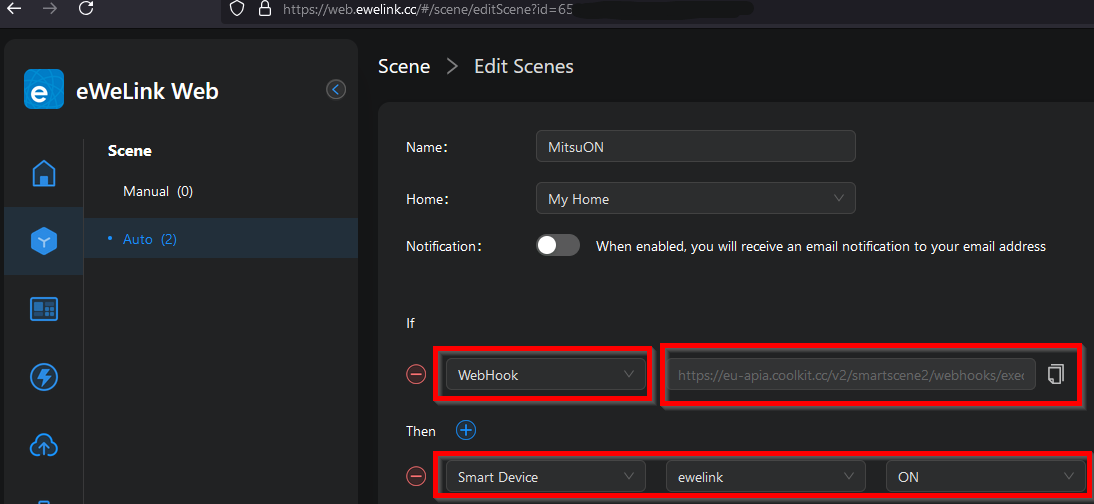The width and height of the screenshot is (1094, 504).
Task: Remove the WebHook condition with minus icon
Action: [x=416, y=374]
